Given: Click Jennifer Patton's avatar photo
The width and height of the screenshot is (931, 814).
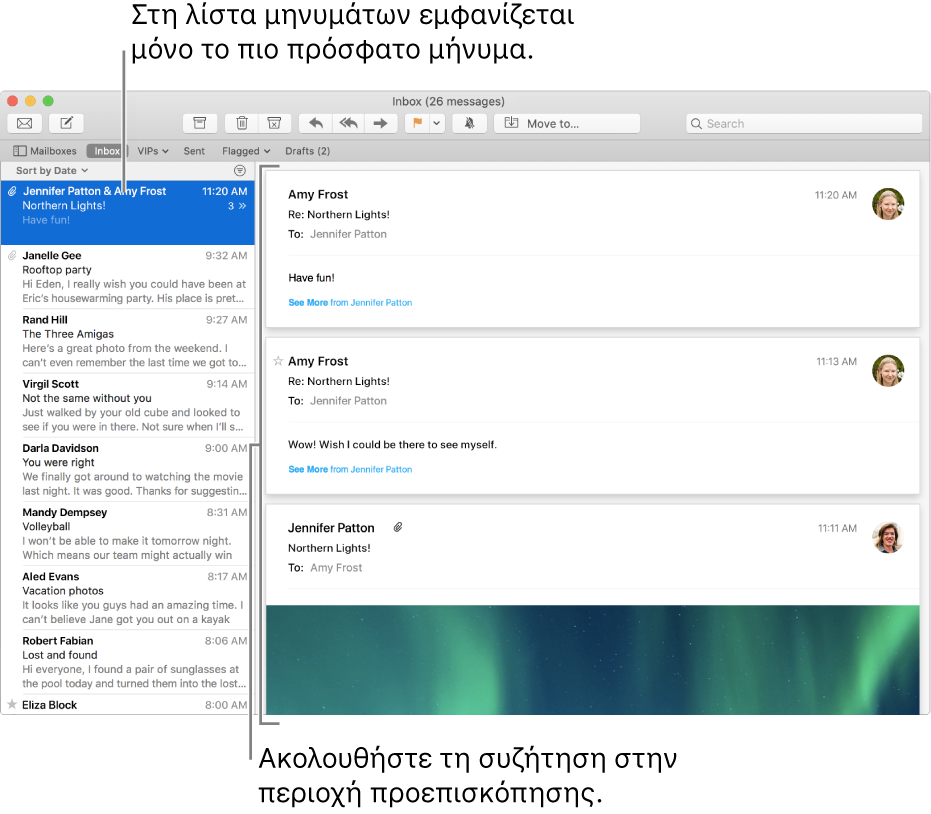Looking at the screenshot, I should tap(888, 537).
